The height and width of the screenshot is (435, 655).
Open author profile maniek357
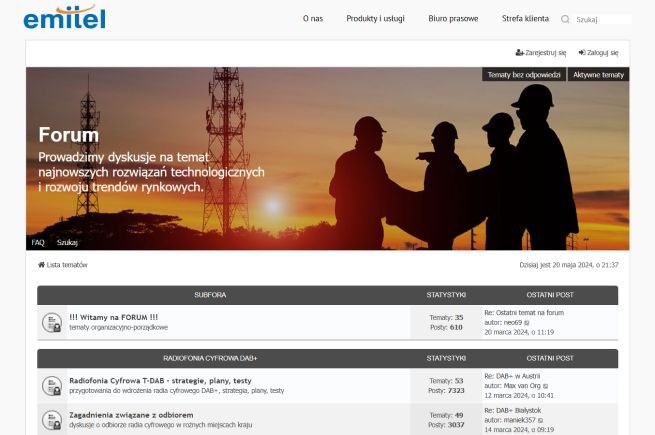click(x=519, y=420)
